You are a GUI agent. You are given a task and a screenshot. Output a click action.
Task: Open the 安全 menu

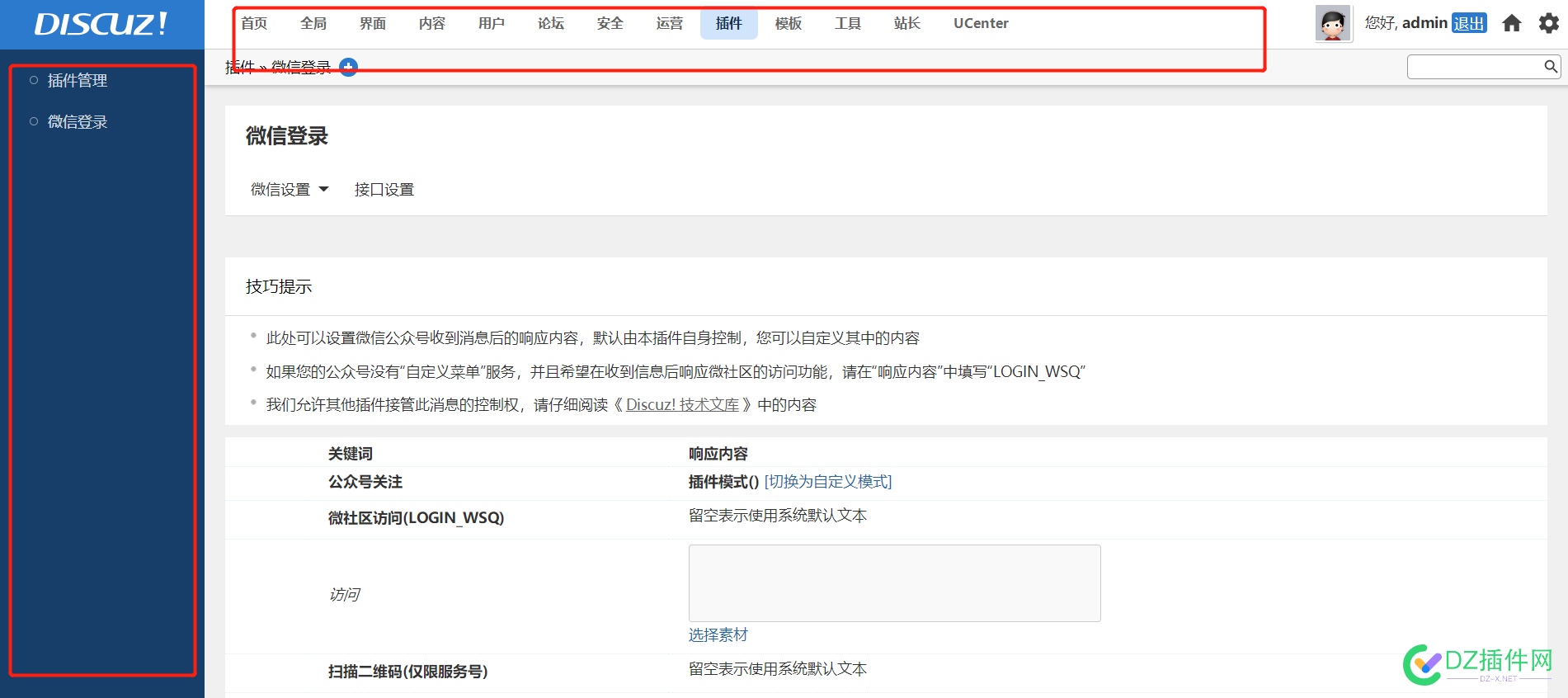[610, 23]
